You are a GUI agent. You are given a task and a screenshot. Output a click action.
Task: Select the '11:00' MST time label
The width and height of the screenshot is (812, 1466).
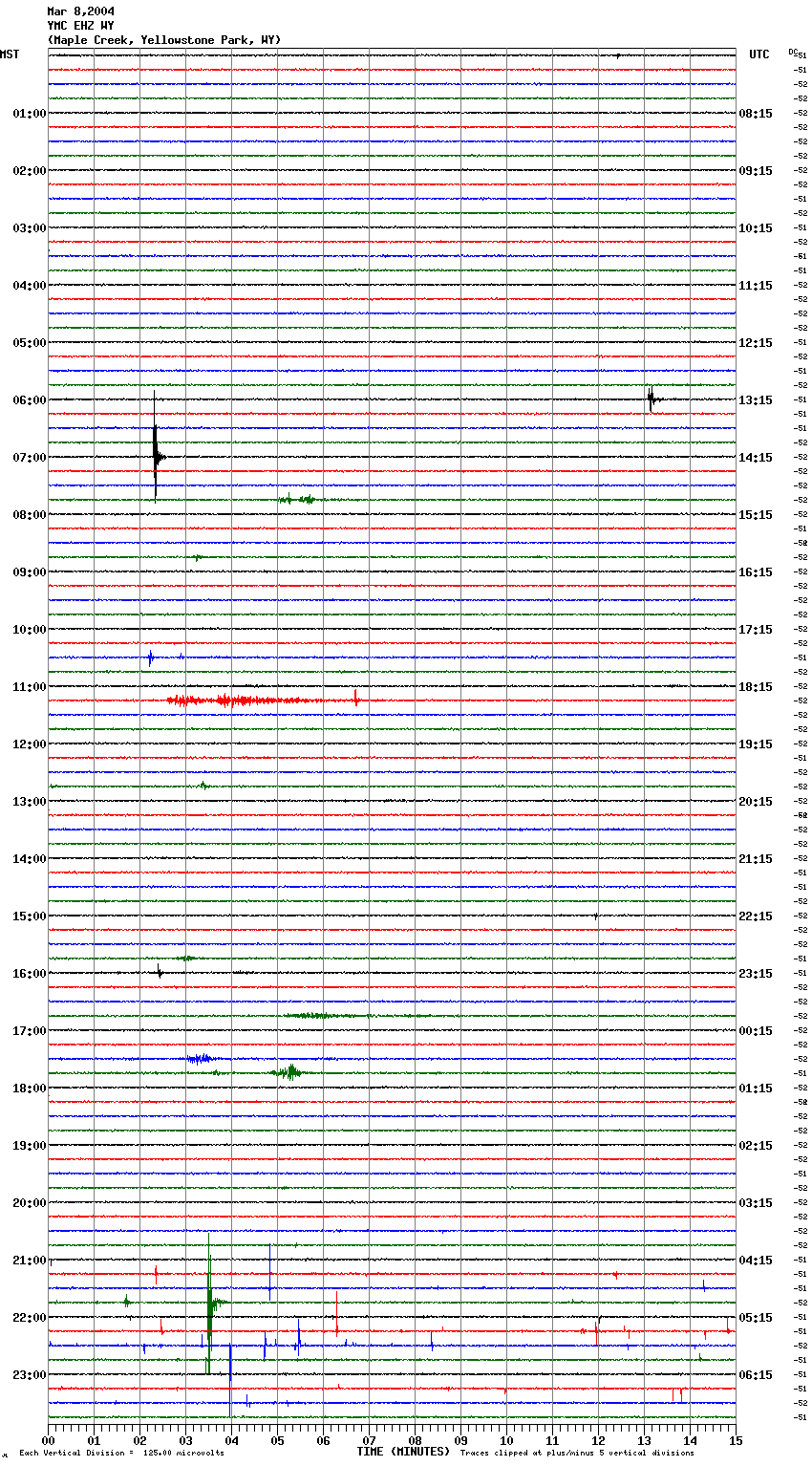(30, 687)
